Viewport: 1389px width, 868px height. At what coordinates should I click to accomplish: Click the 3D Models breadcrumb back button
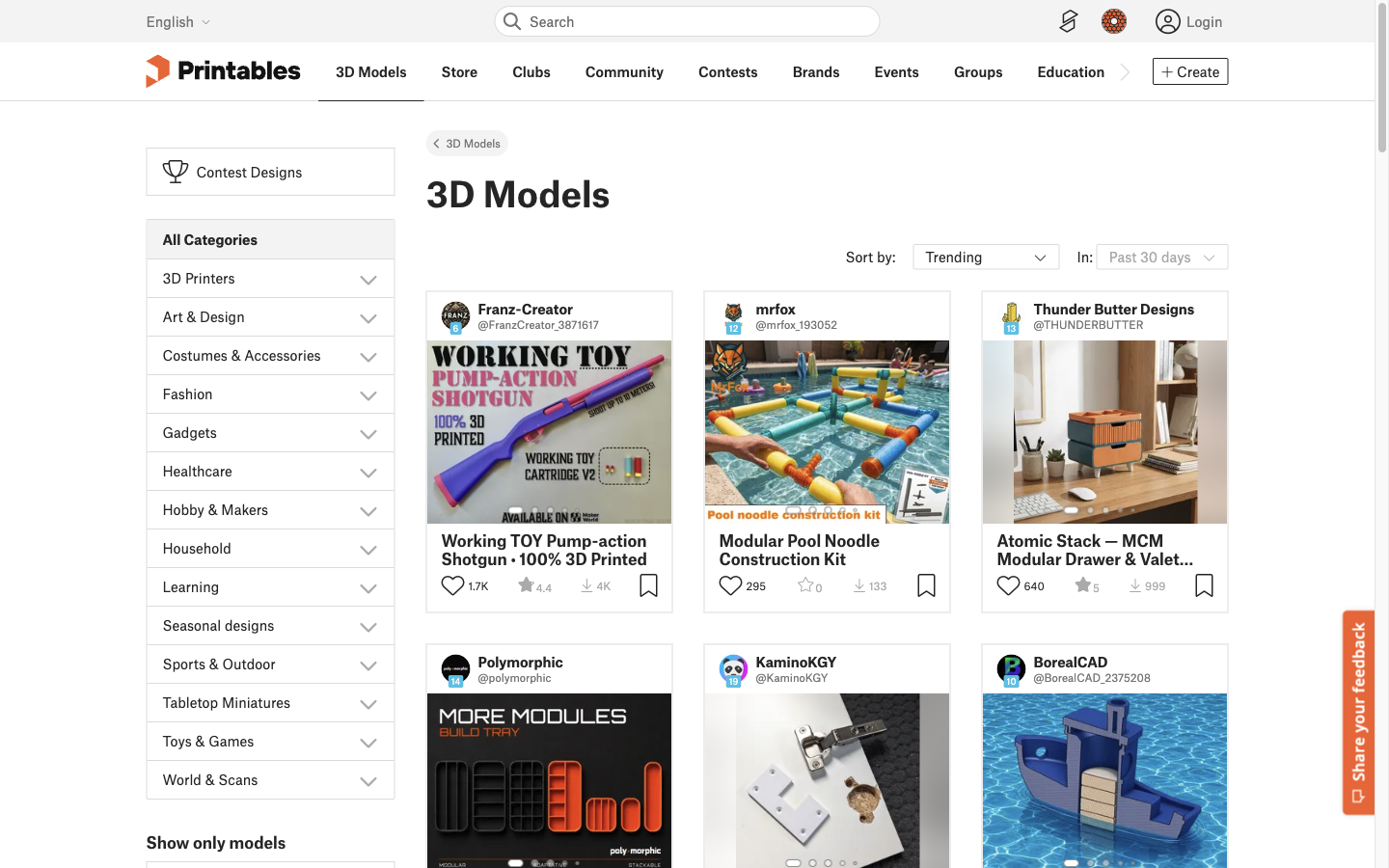[x=467, y=143]
